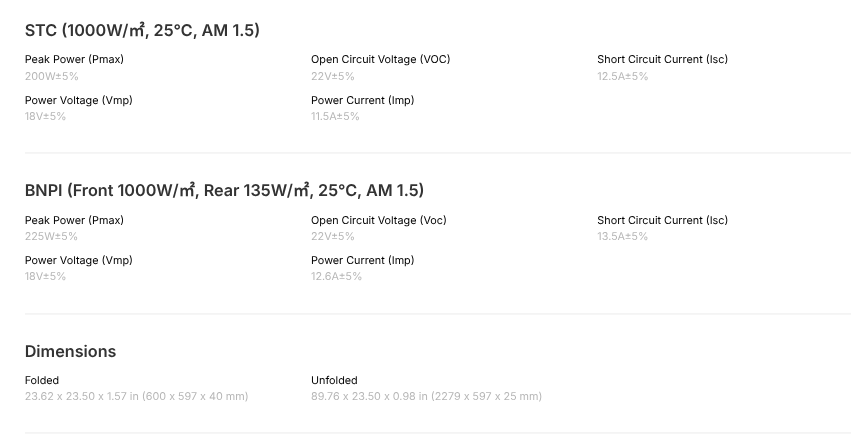Click the Open Circuit Voltage (Voc) label under BNPI
The width and height of the screenshot is (855, 443).
coord(379,220)
